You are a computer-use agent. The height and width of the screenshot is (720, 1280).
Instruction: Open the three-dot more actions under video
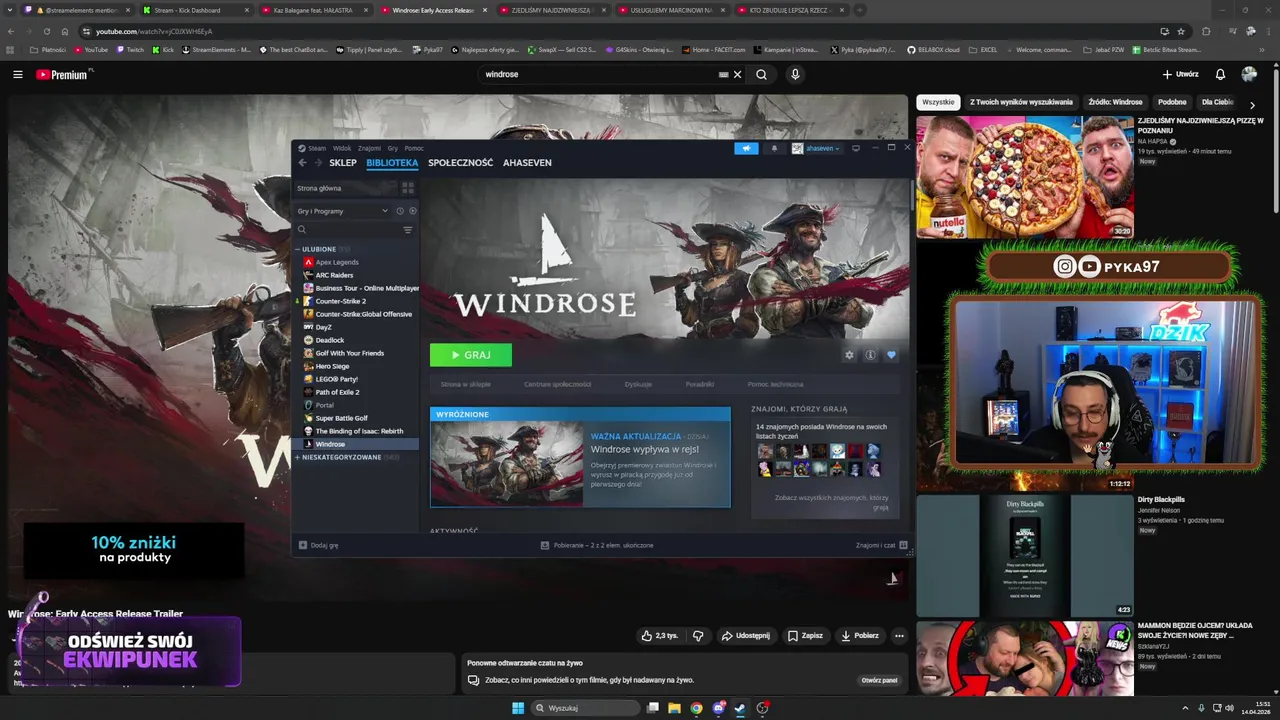tap(899, 635)
